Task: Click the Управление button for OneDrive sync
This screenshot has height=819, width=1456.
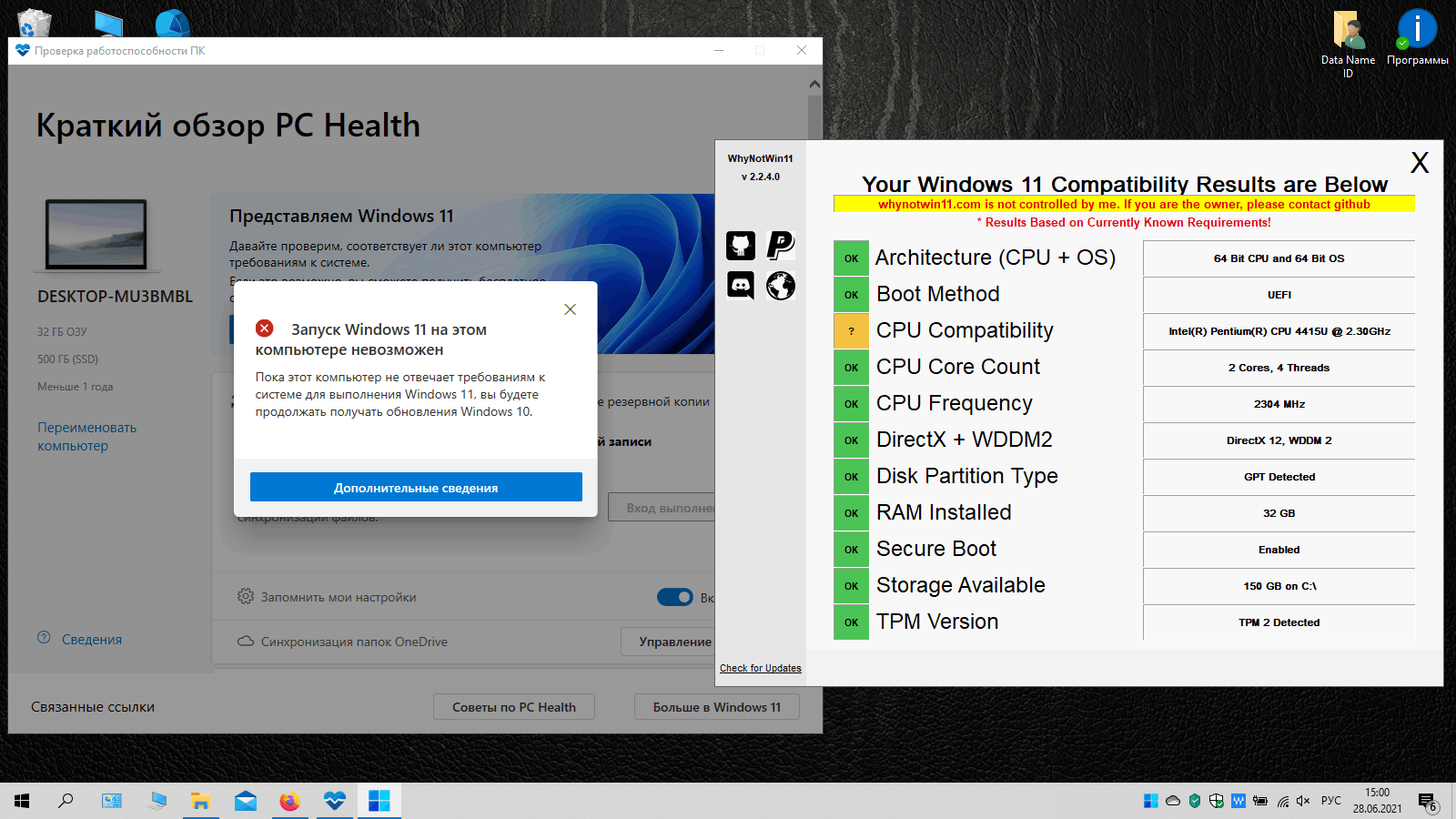Action: pyautogui.click(x=669, y=642)
